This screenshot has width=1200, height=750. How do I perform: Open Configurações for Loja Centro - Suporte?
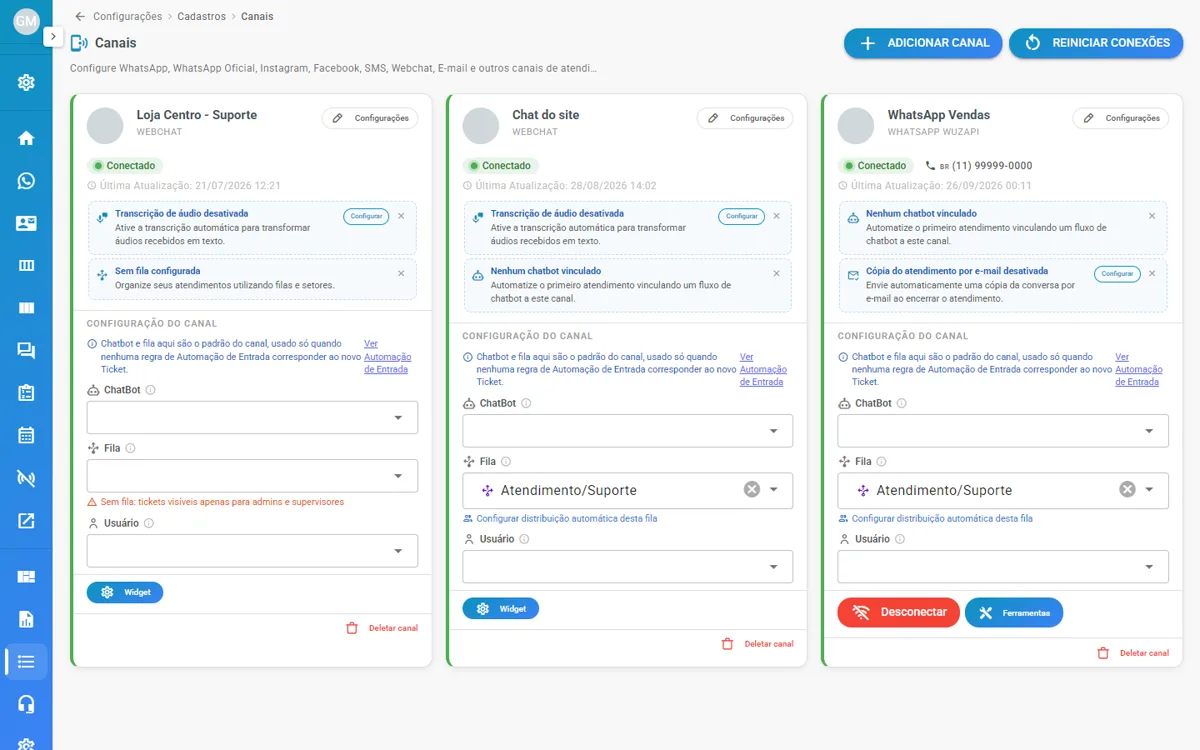pos(370,118)
